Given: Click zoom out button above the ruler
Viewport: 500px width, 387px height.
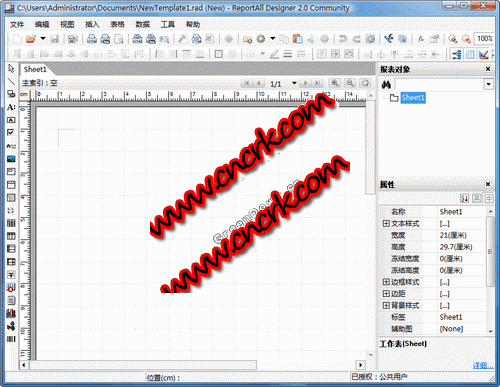Looking at the screenshot, I should (350, 83).
